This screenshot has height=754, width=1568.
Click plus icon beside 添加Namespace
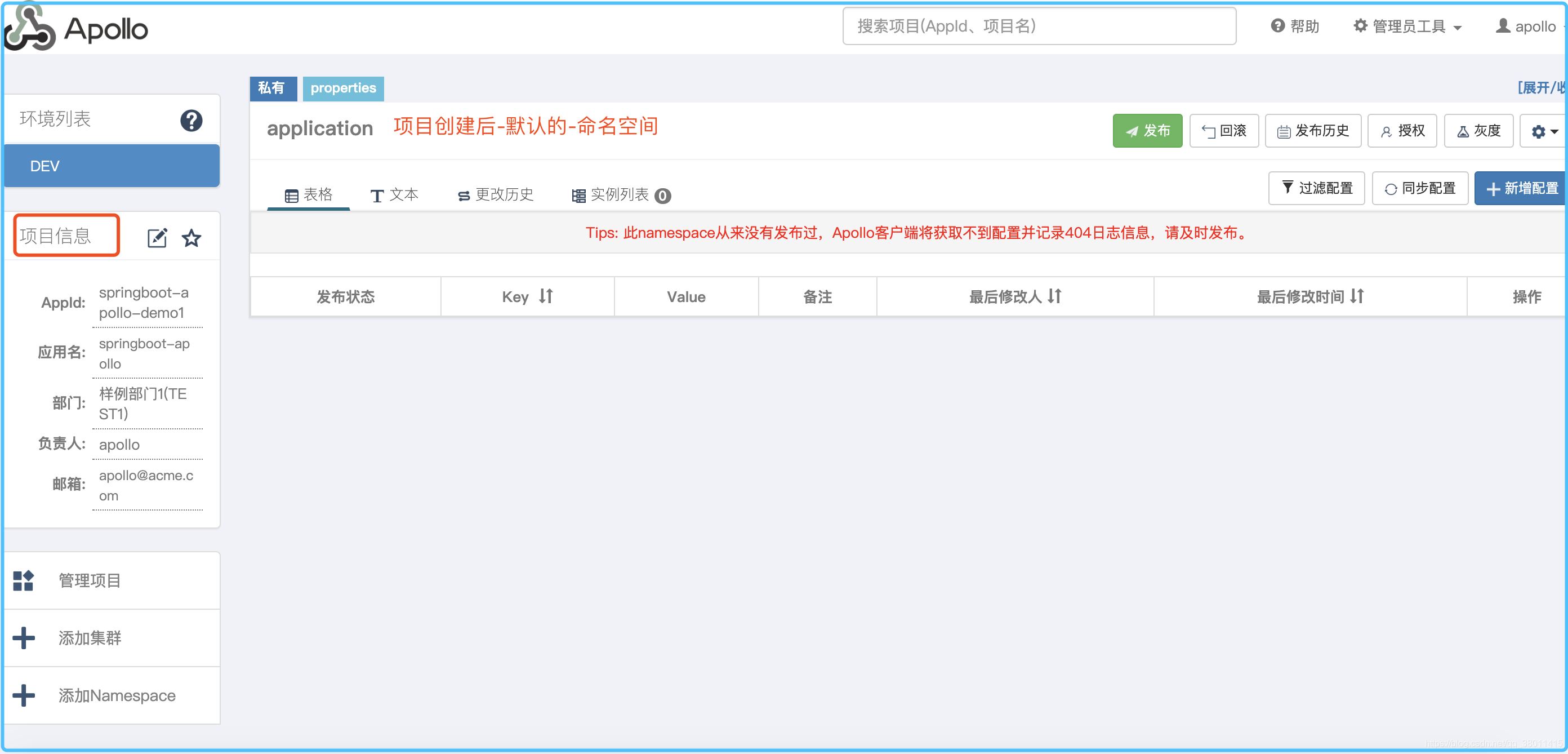point(24,695)
